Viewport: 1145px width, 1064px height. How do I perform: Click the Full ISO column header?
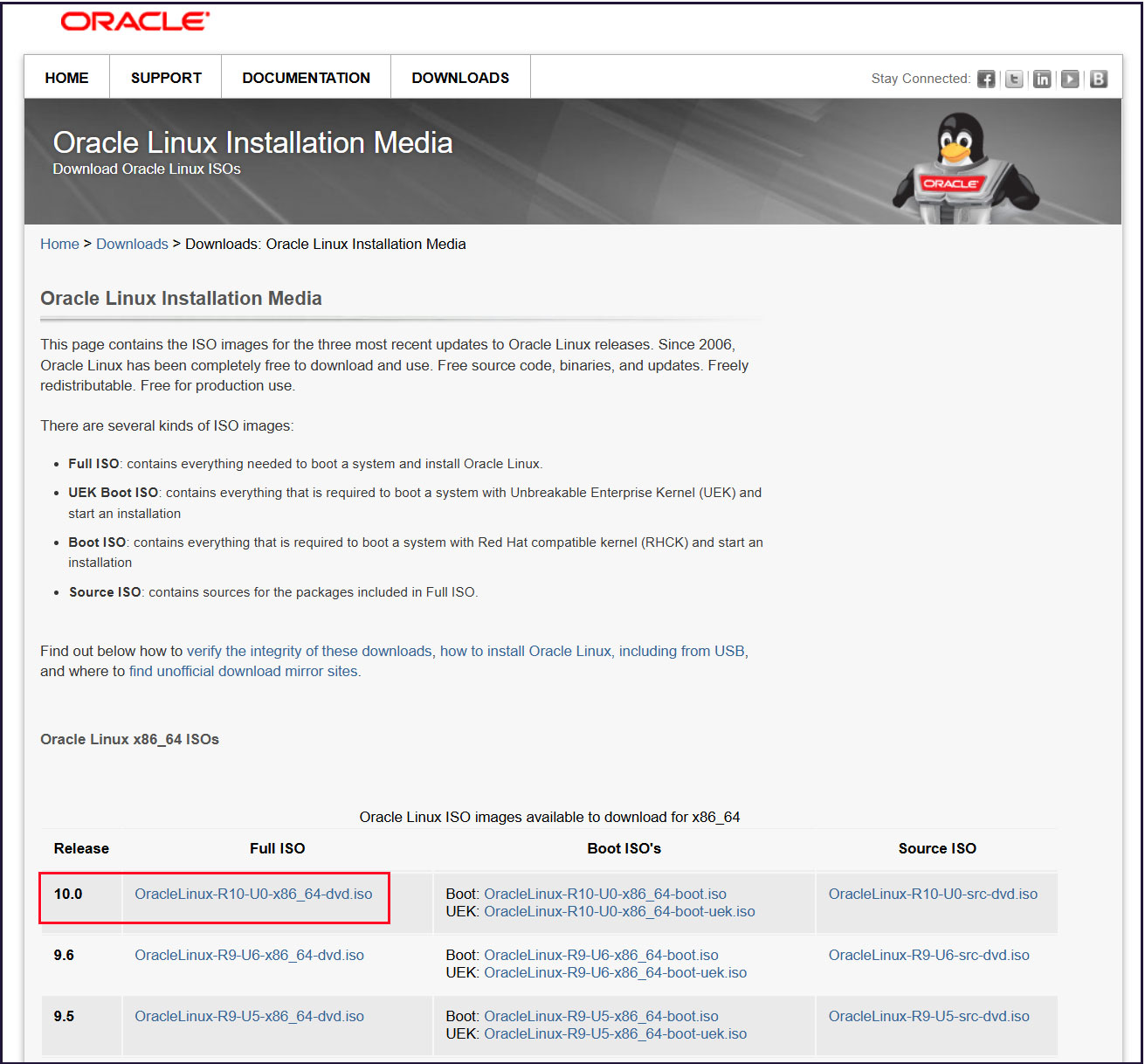pos(278,848)
